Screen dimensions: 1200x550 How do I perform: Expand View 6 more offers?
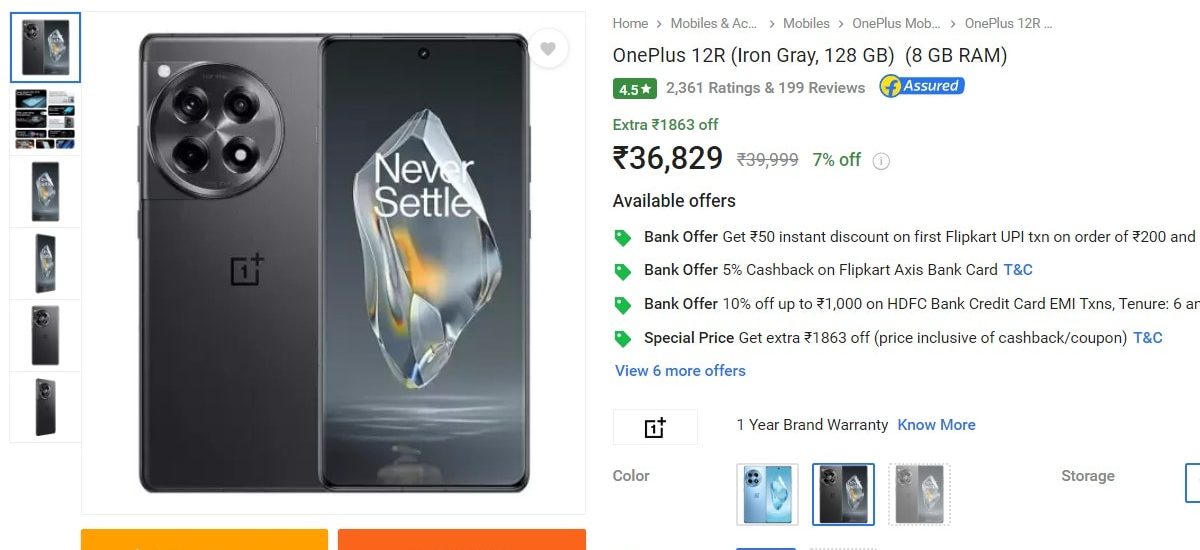680,371
